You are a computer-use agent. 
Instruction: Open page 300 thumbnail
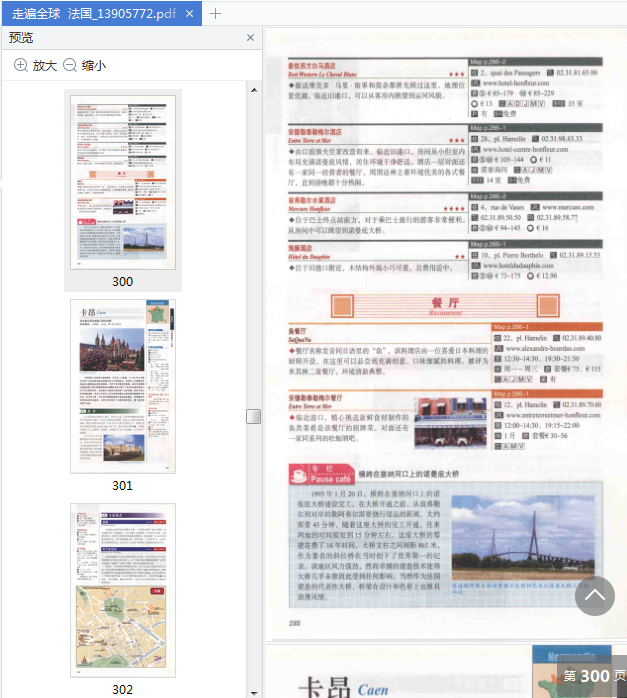(123, 182)
